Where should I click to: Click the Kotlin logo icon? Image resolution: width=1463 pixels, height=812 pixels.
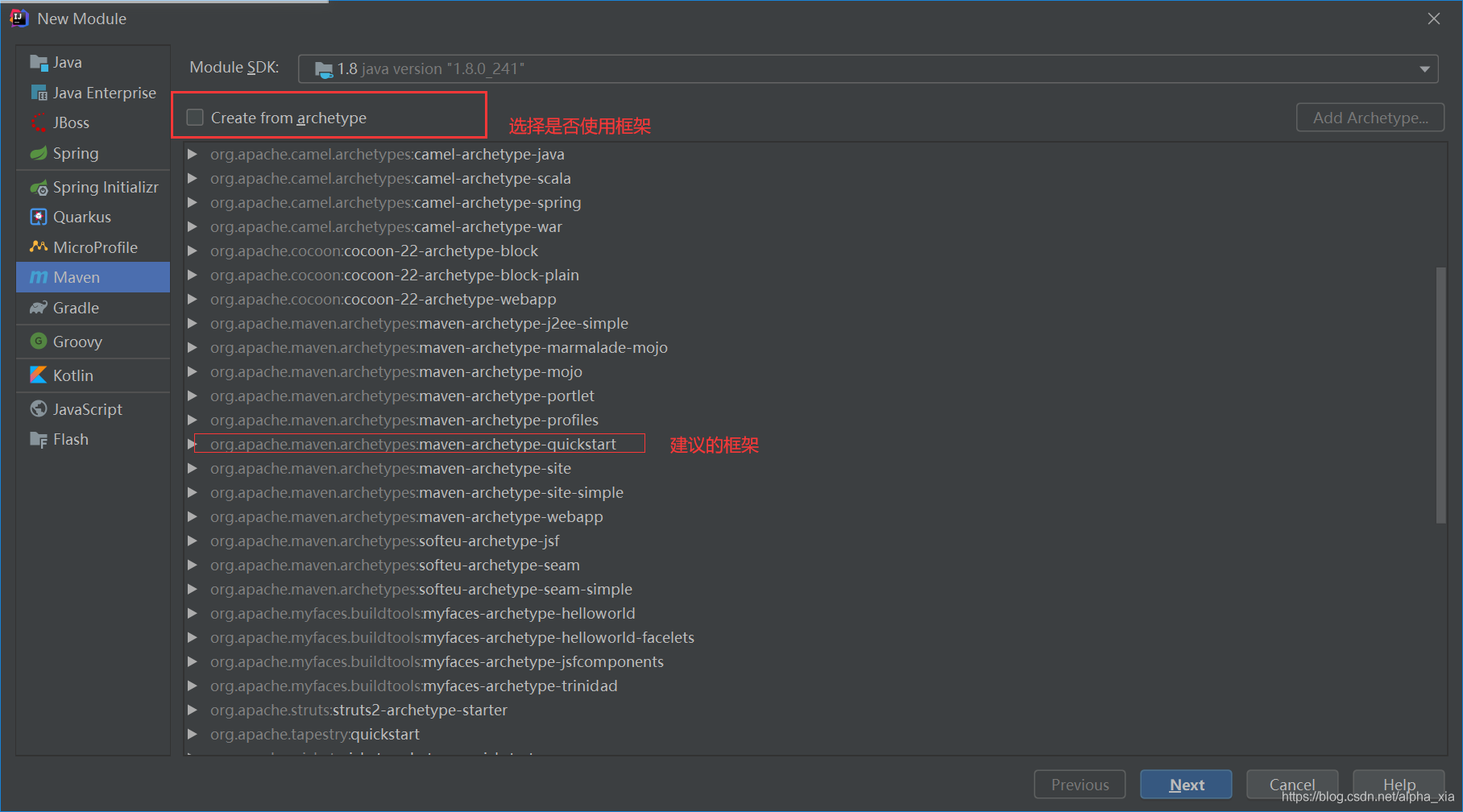(x=39, y=375)
